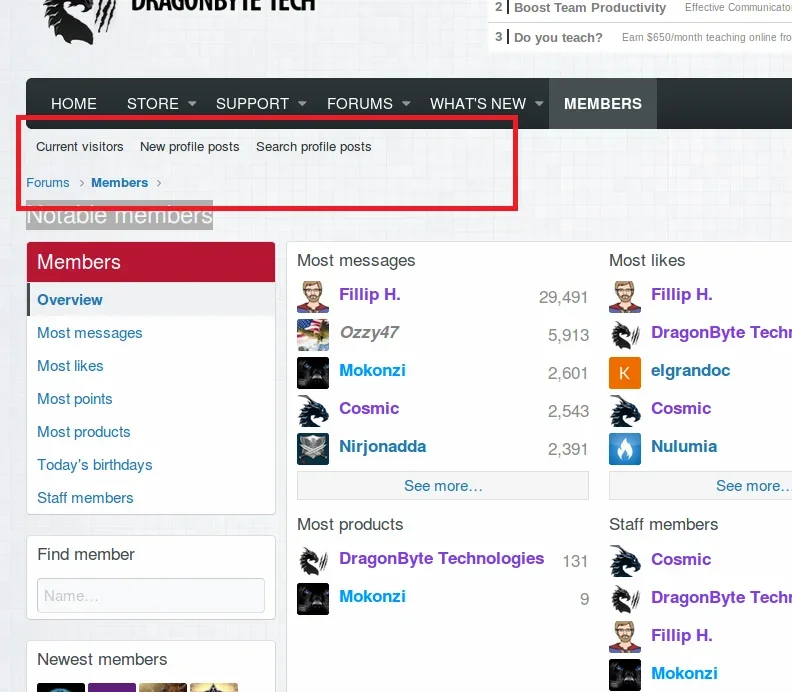The width and height of the screenshot is (792, 692).
Task: Open Cosmic's avatar in Staff members
Action: pos(625,561)
